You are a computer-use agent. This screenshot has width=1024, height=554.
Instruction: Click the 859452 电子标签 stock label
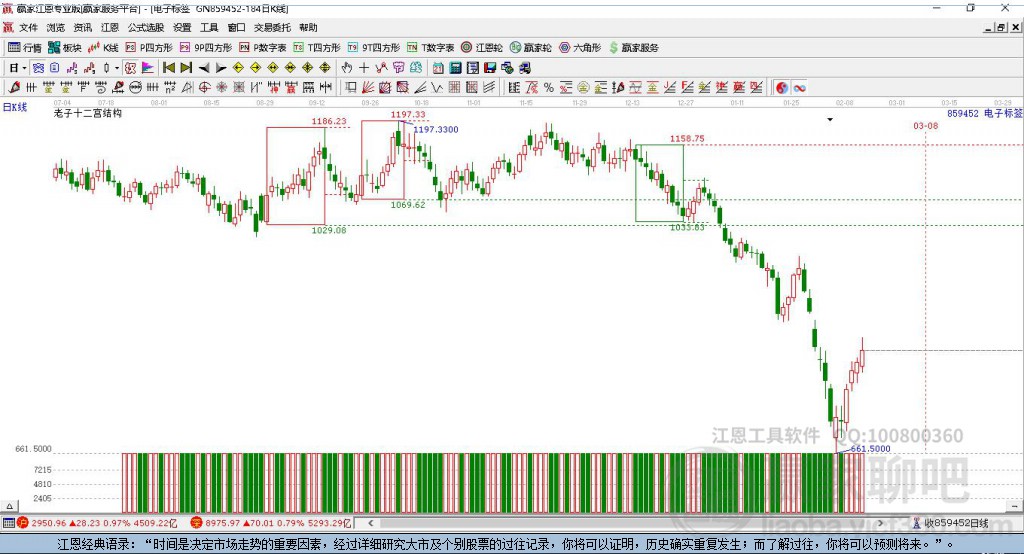tap(985, 113)
